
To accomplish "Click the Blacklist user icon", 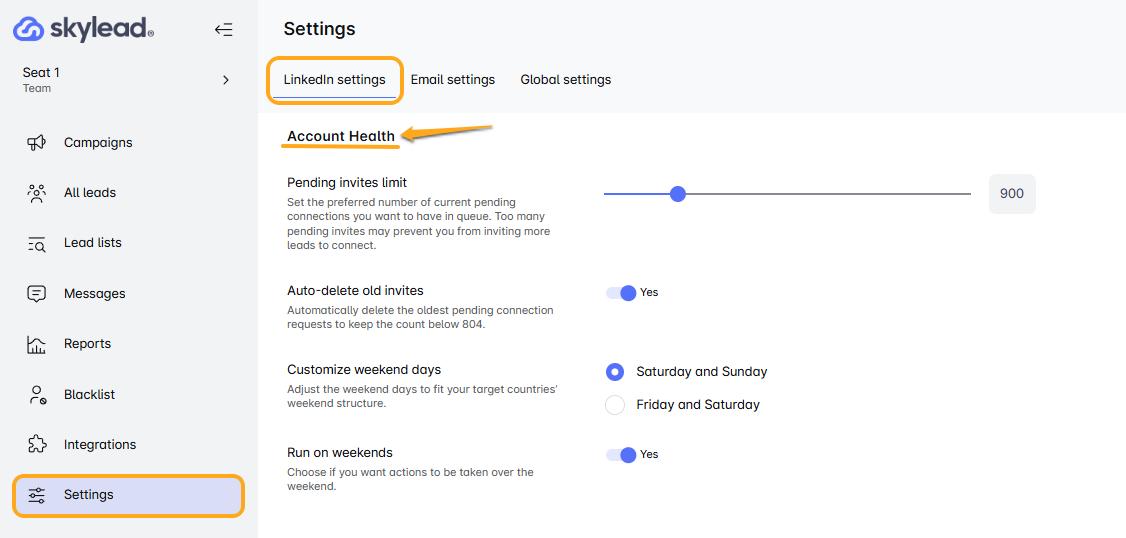I will 37,395.
